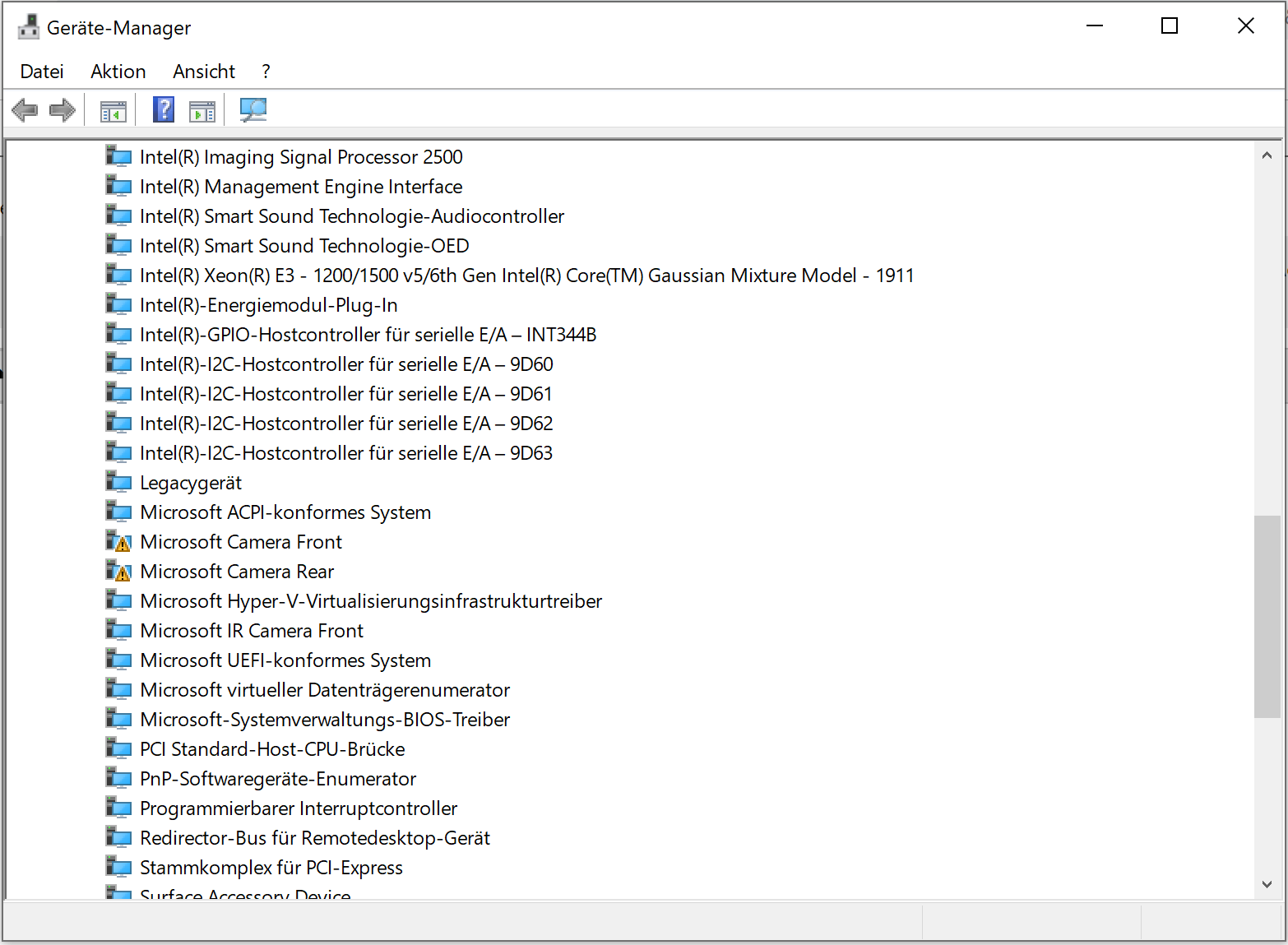Select I2C-Hostcontroller 9D61 entry
This screenshot has height=945, width=1288.
coord(346,394)
